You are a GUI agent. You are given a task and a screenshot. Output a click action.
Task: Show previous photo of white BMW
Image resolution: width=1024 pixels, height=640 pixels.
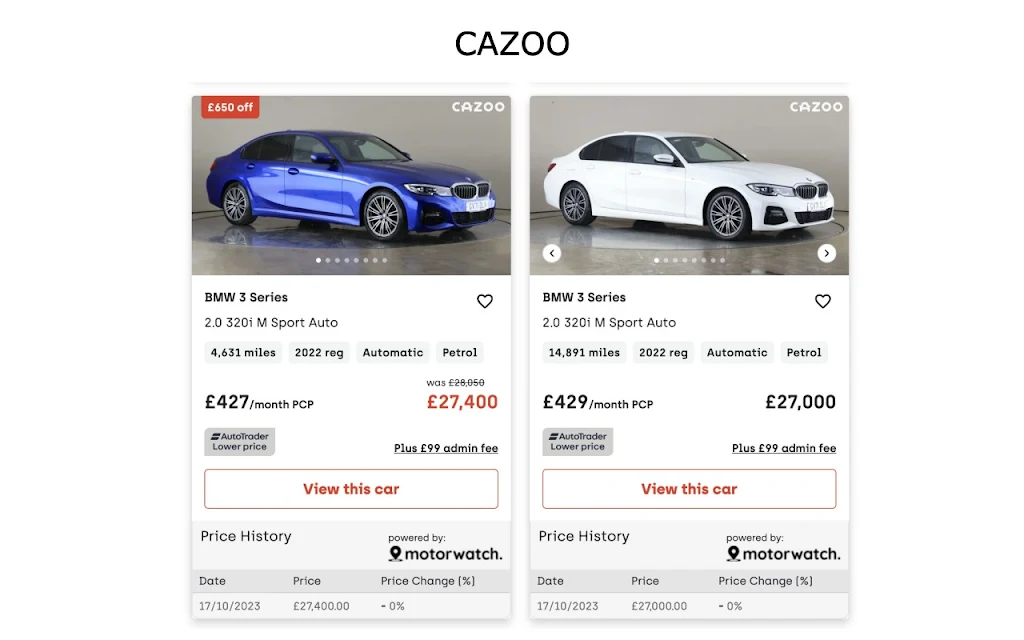click(552, 253)
